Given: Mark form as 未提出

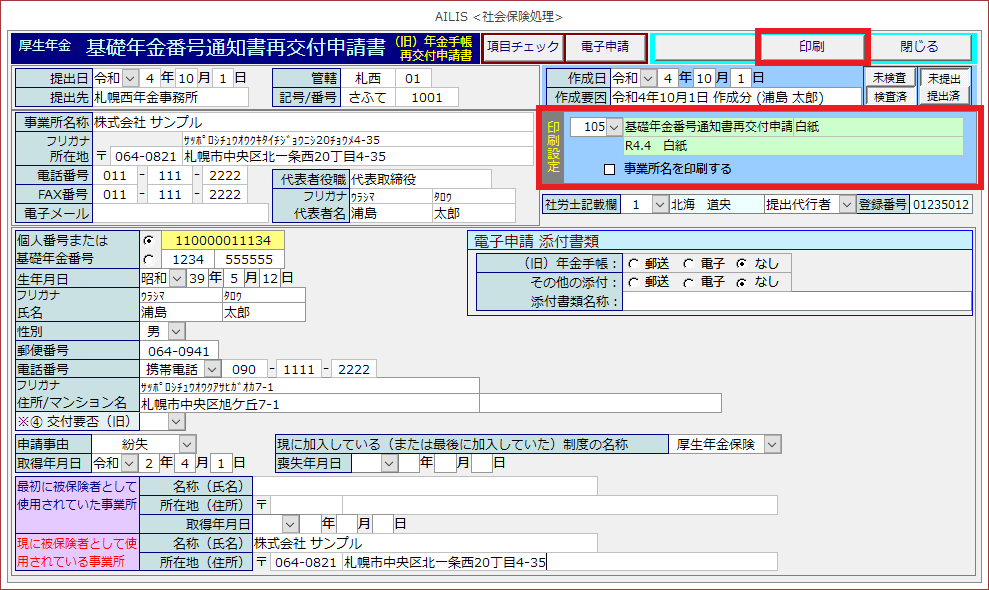Looking at the screenshot, I should [944, 78].
